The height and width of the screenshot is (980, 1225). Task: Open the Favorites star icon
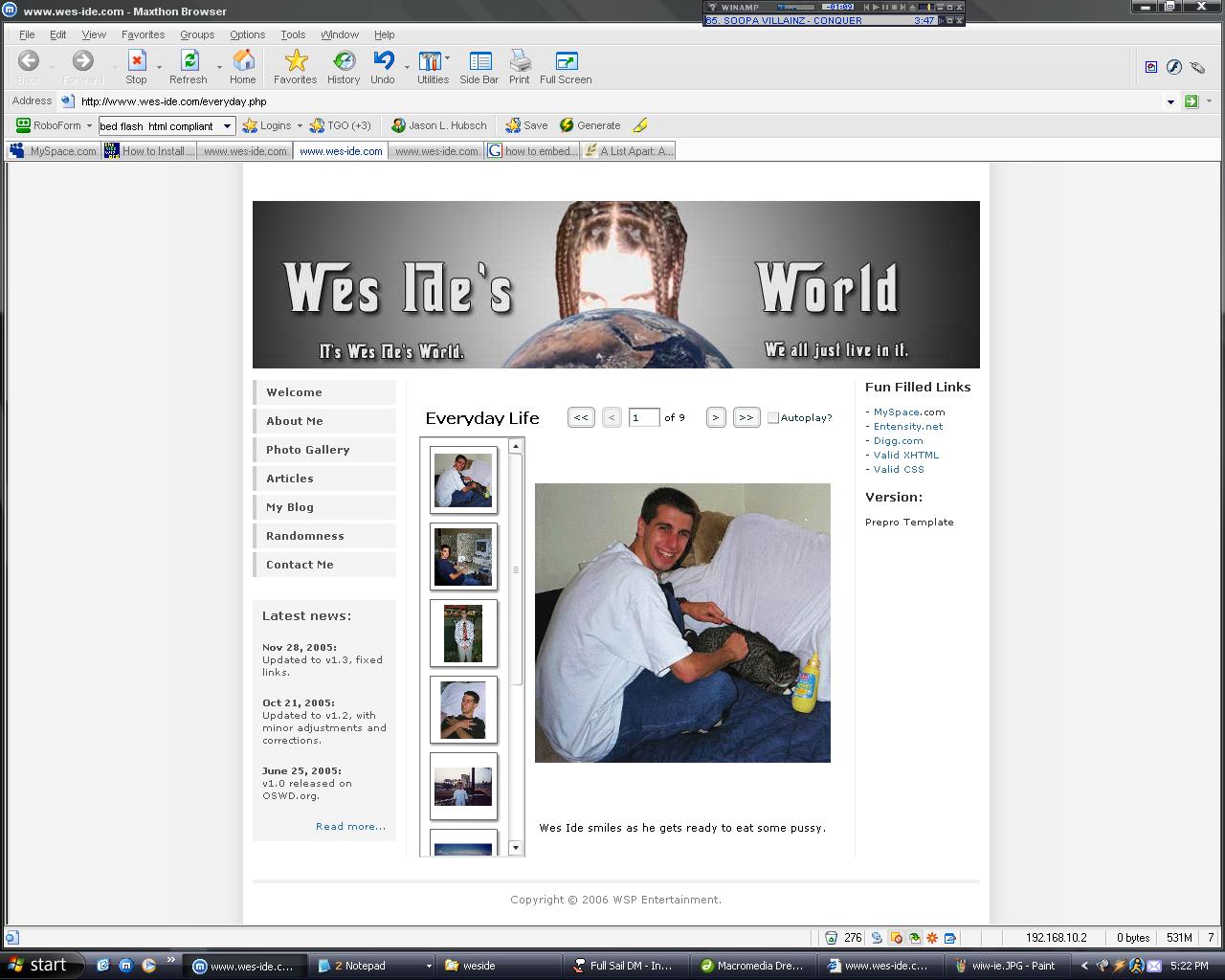click(x=296, y=62)
